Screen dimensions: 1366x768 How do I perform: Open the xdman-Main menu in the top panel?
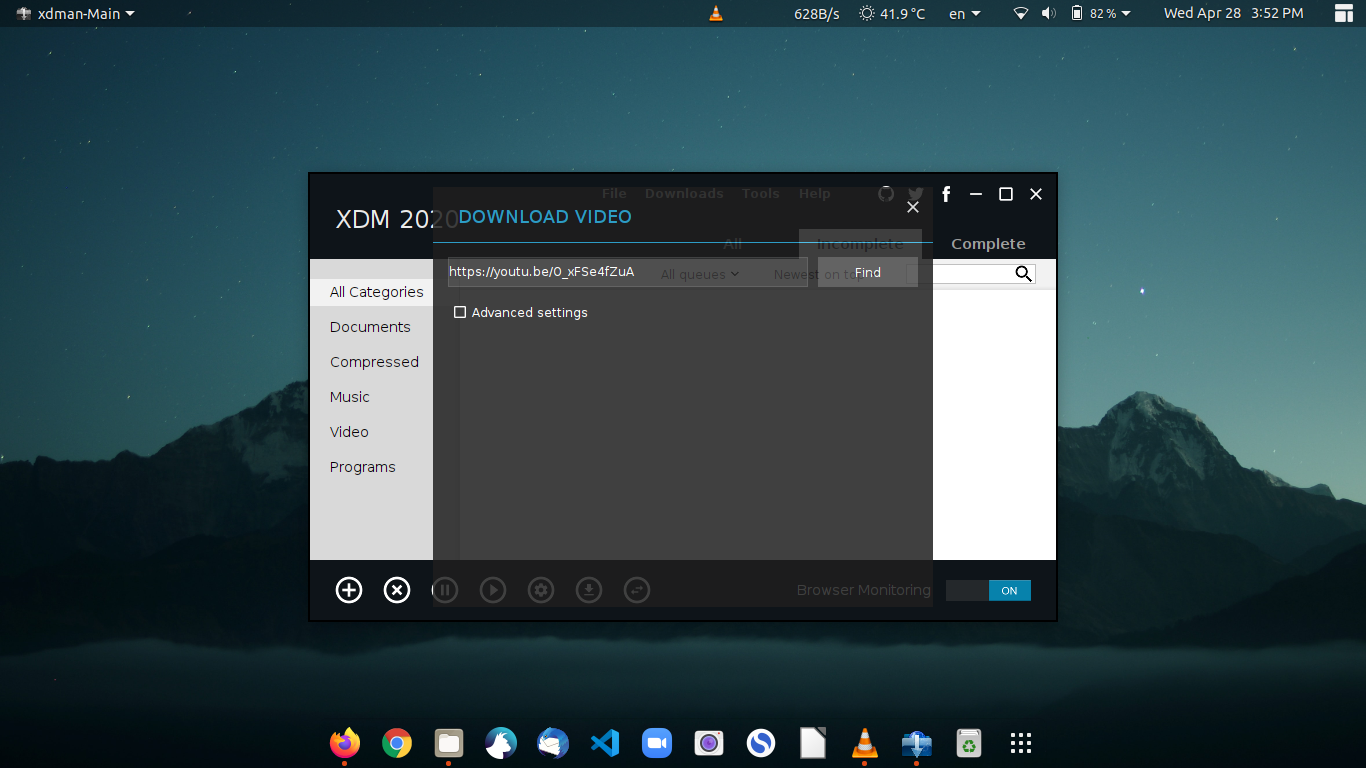[x=70, y=13]
